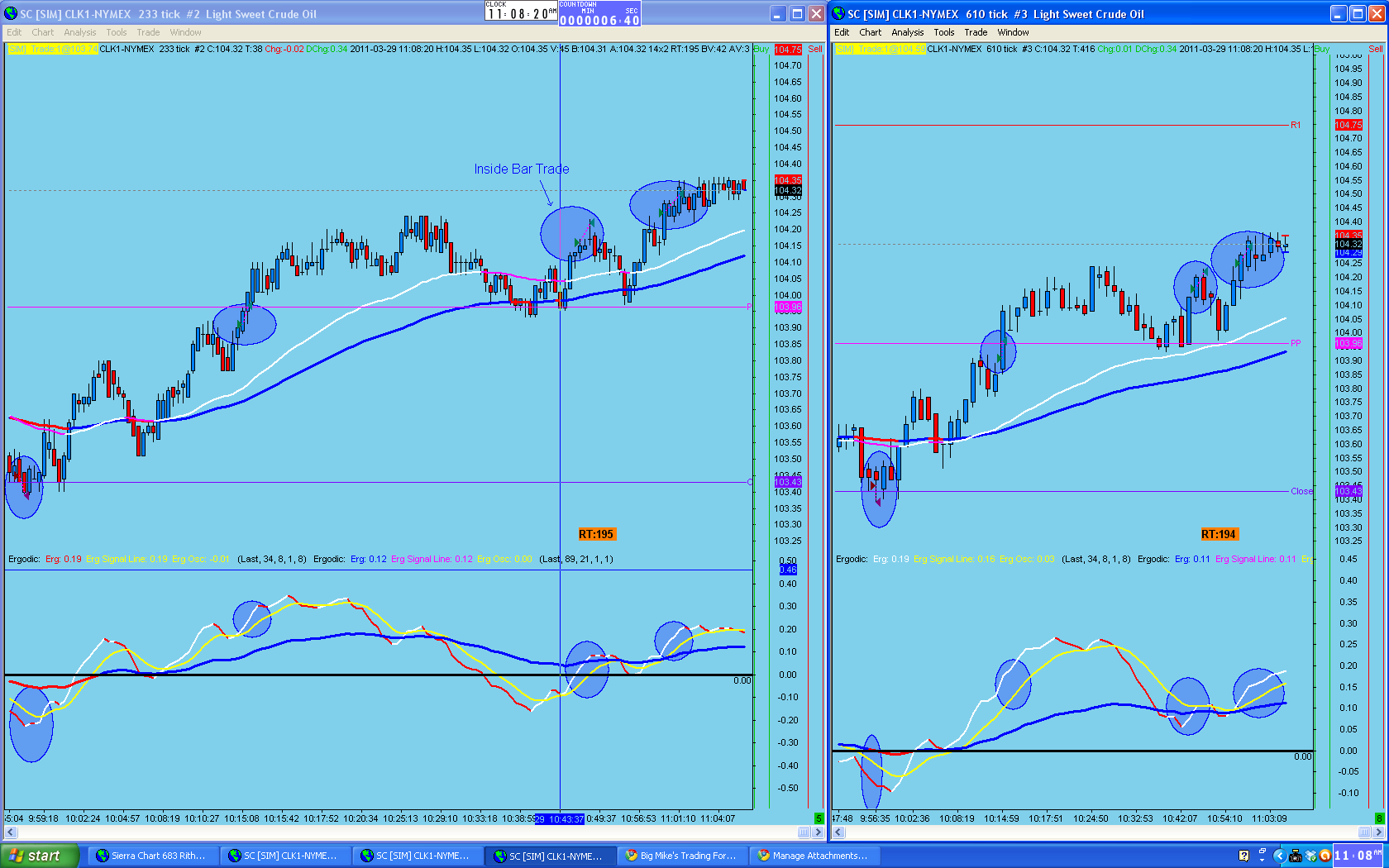
Task: Click Buy in the 233 tick chart
Action: coord(761,49)
